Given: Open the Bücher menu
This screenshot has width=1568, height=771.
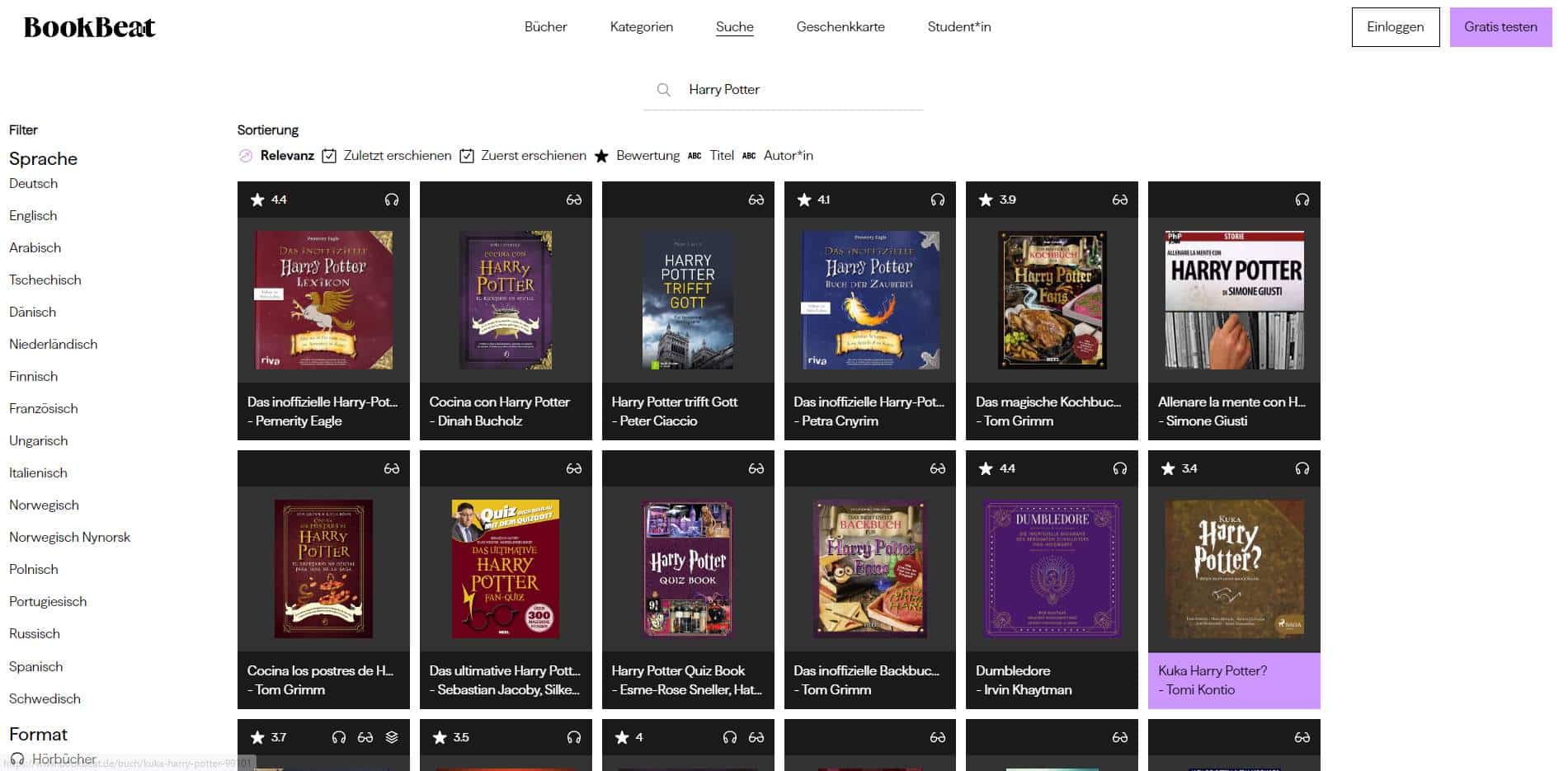Looking at the screenshot, I should coord(545,26).
